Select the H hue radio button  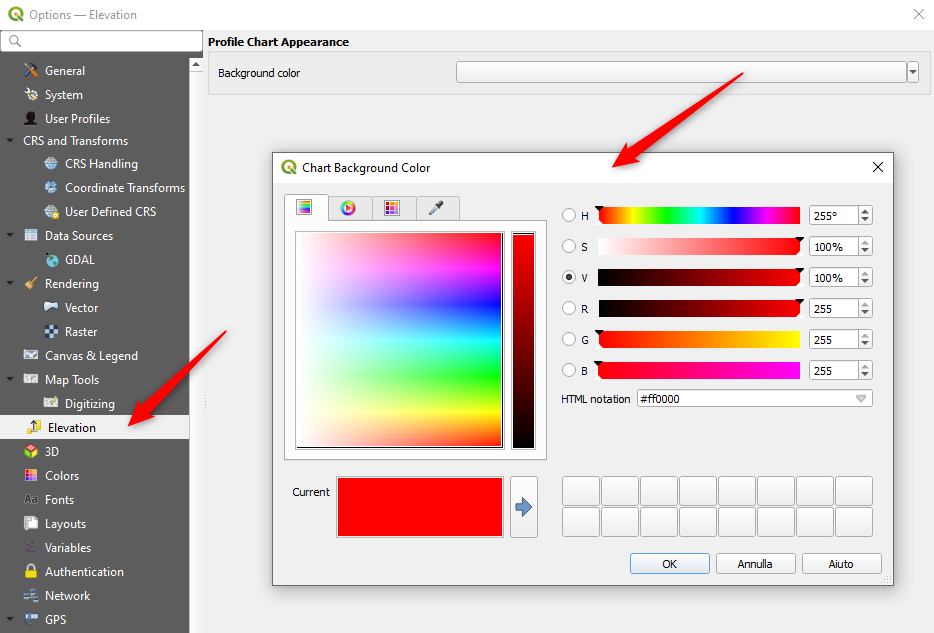coord(569,216)
